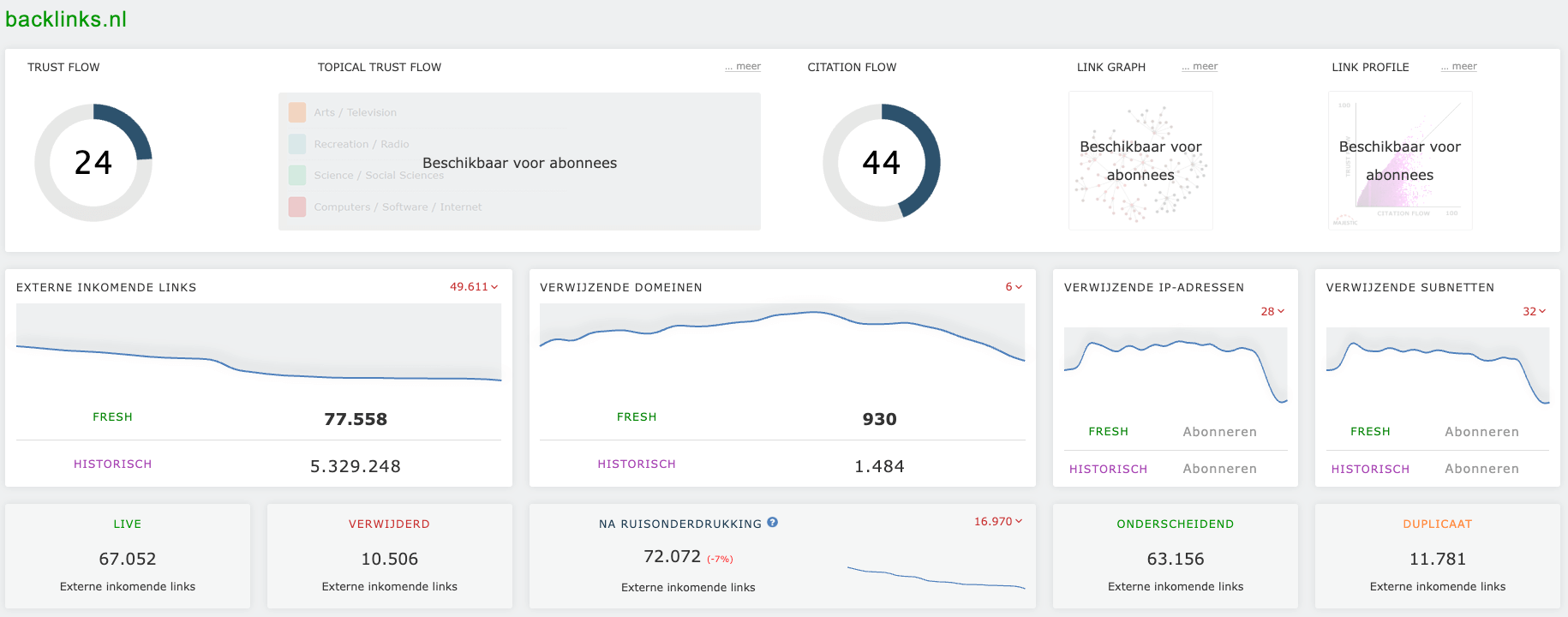The image size is (1568, 617).
Task: Click the 'meer' link next to Link Profile
Action: click(x=1459, y=67)
